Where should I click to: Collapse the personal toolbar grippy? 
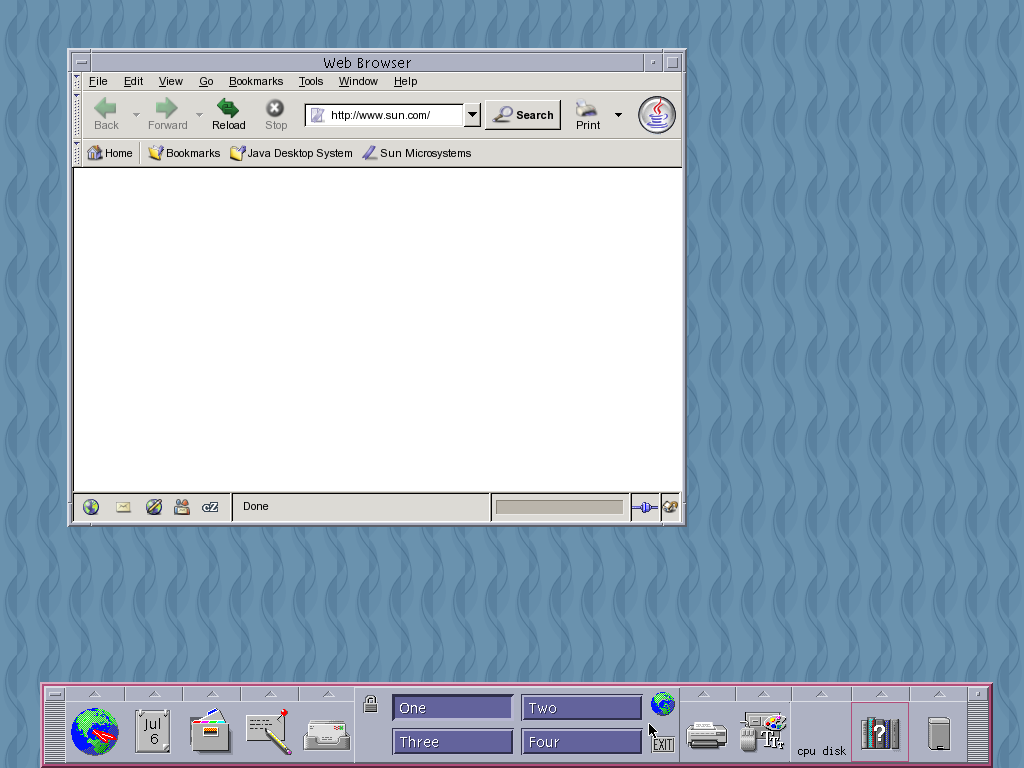[77, 153]
